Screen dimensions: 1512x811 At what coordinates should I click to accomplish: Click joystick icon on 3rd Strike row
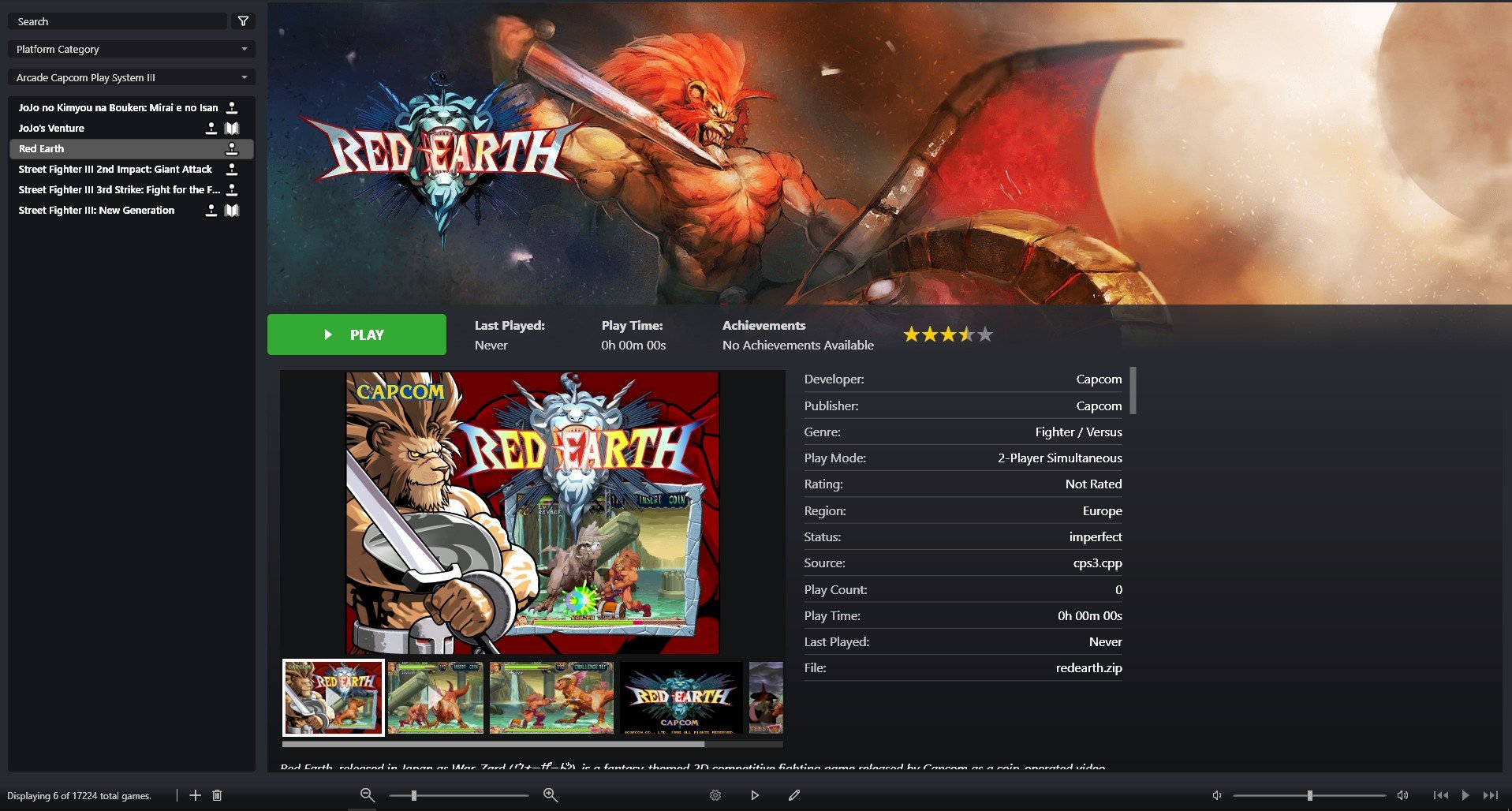[x=231, y=189]
